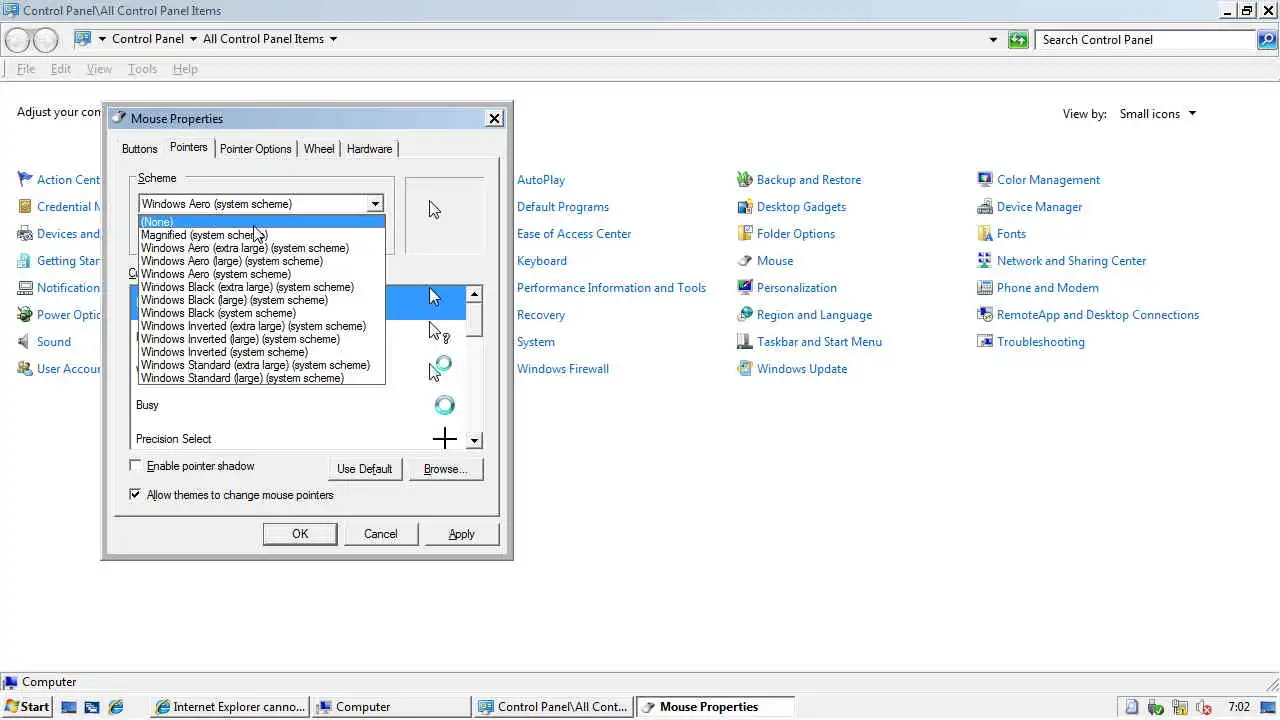
Task: Open the File menu
Action: 26,69
